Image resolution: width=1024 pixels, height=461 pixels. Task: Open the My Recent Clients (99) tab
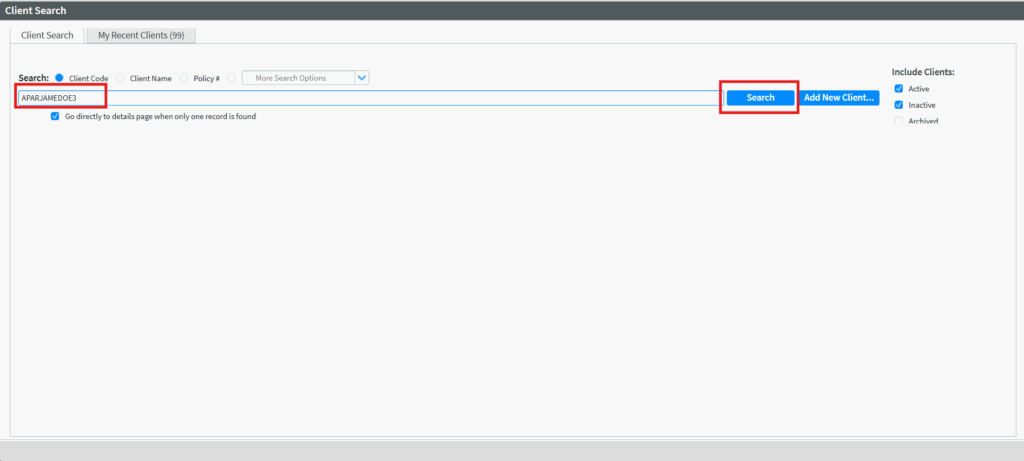[x=140, y=35]
